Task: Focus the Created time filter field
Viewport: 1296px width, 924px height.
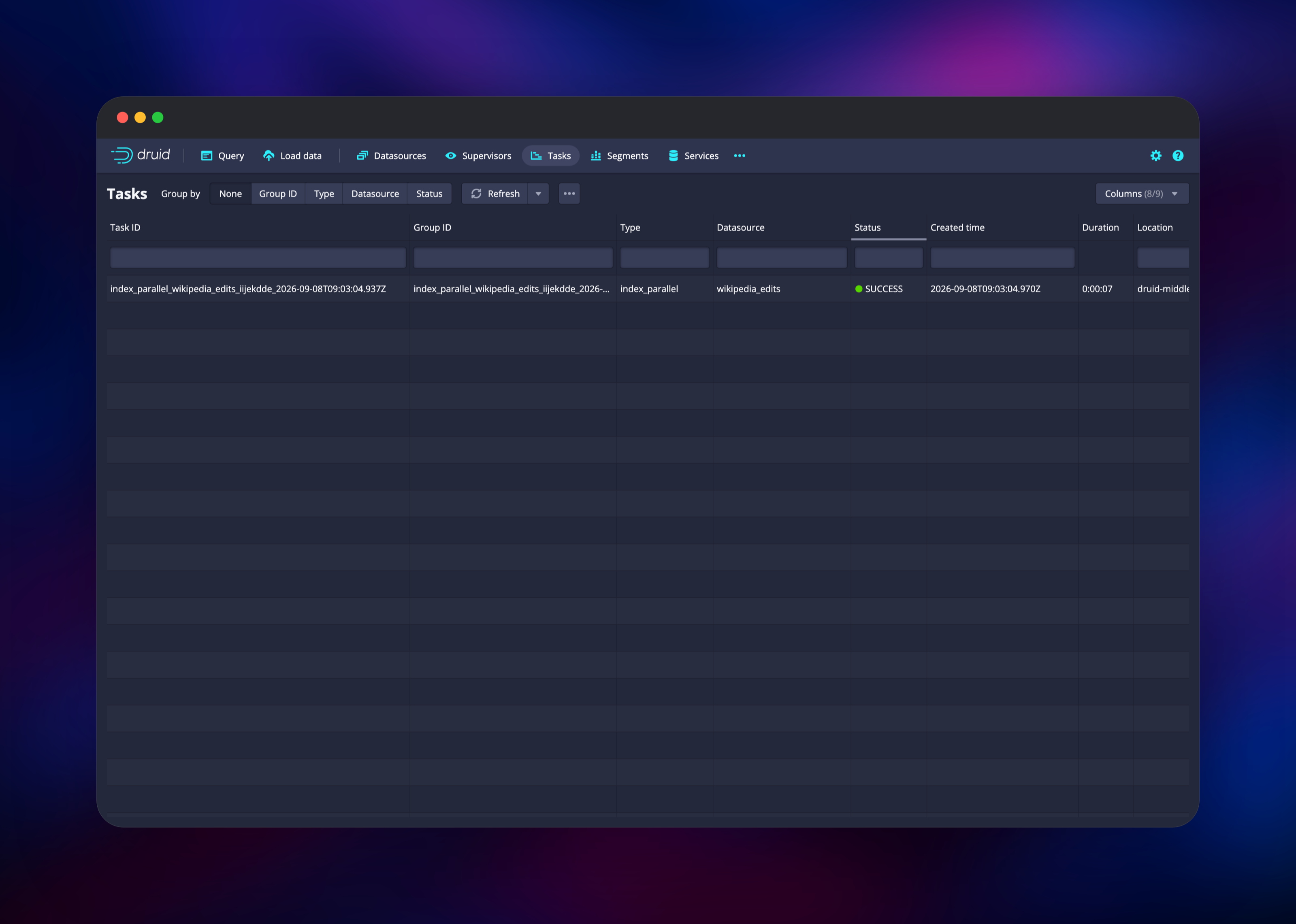Action: pyautogui.click(x=1002, y=258)
